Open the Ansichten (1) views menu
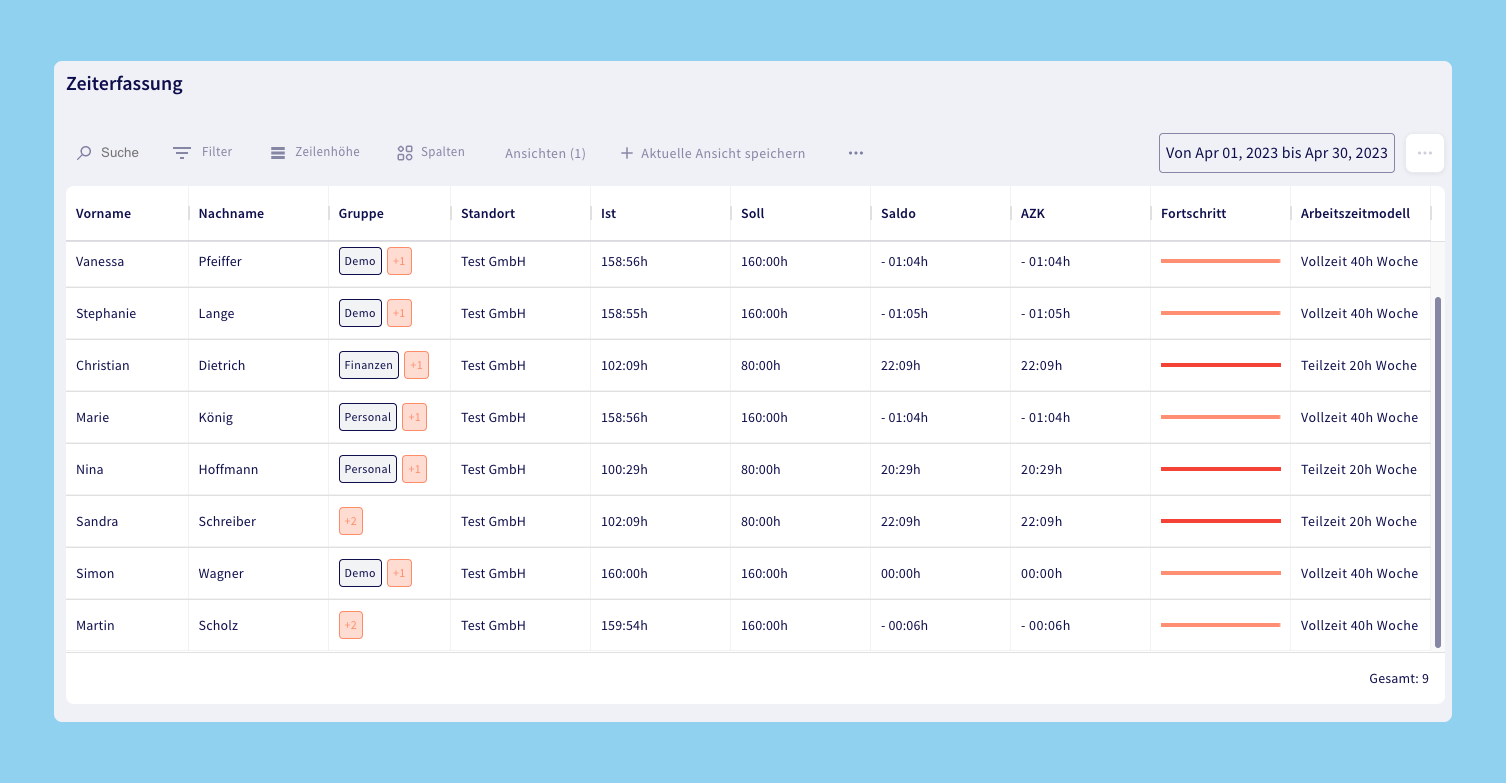1506x783 pixels. pos(545,153)
